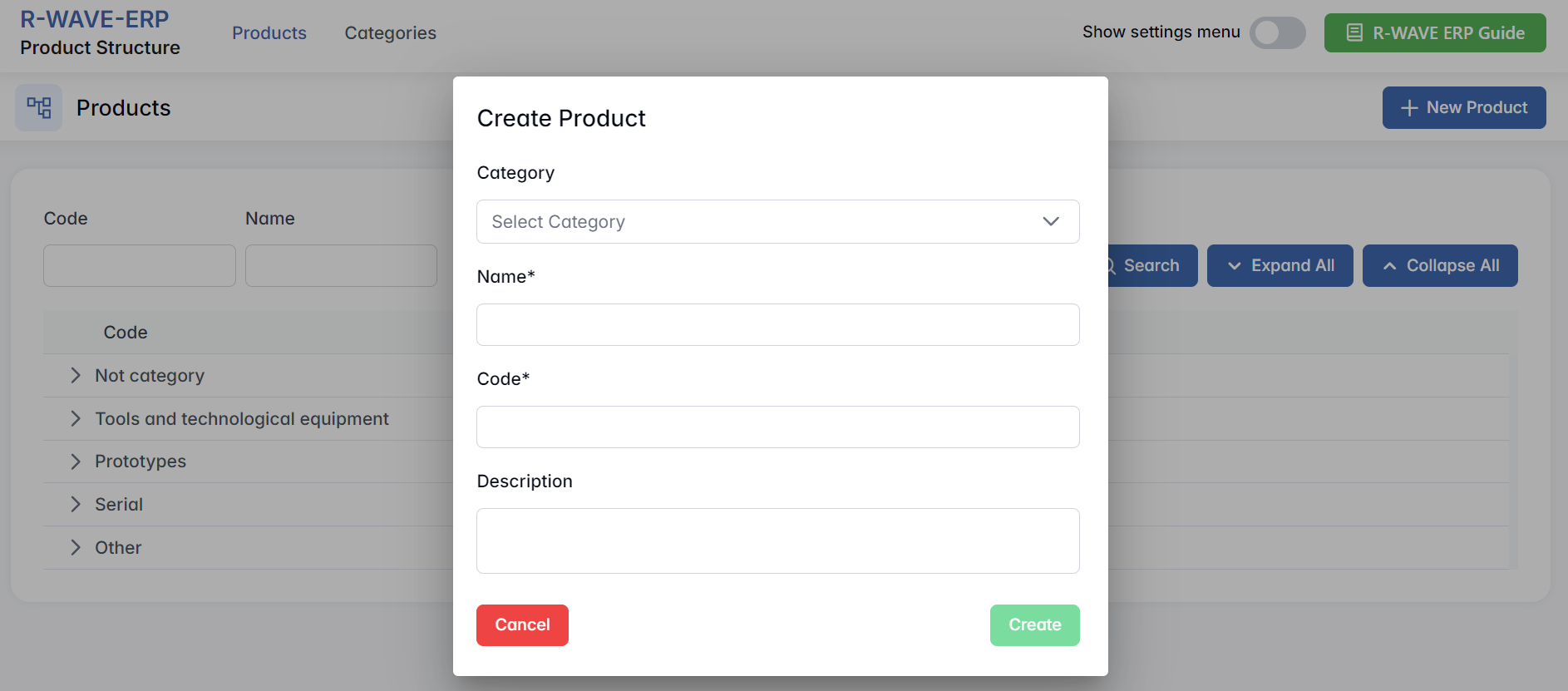Viewport: 1568px width, 691px height.
Task: Expand the Prototypes category row
Action: click(x=76, y=461)
